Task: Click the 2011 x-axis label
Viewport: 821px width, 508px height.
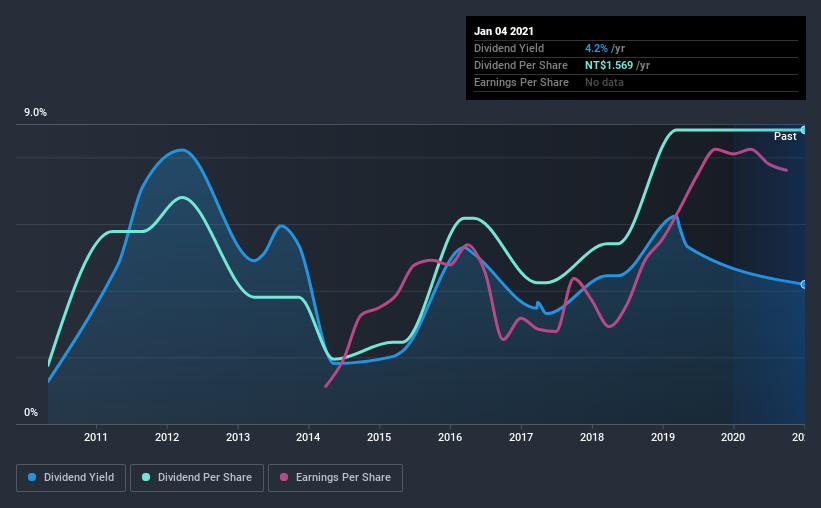Action: (96, 437)
